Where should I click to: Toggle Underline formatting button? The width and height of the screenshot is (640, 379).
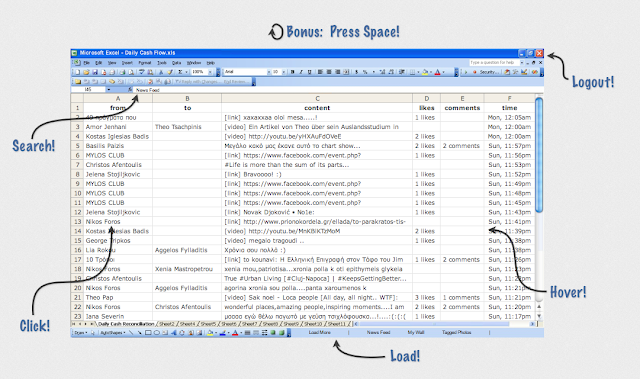pos(309,72)
